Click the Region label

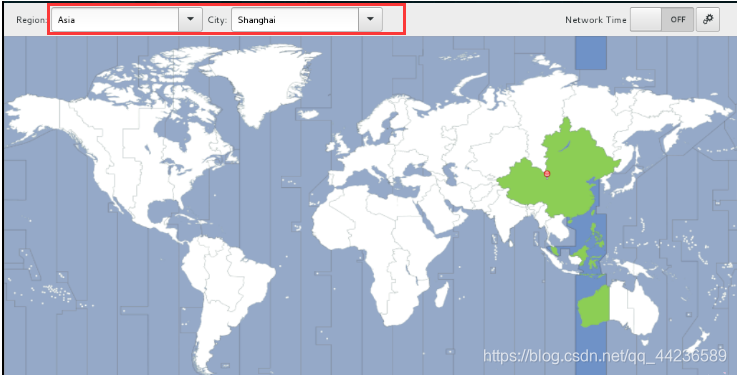[x=32, y=20]
